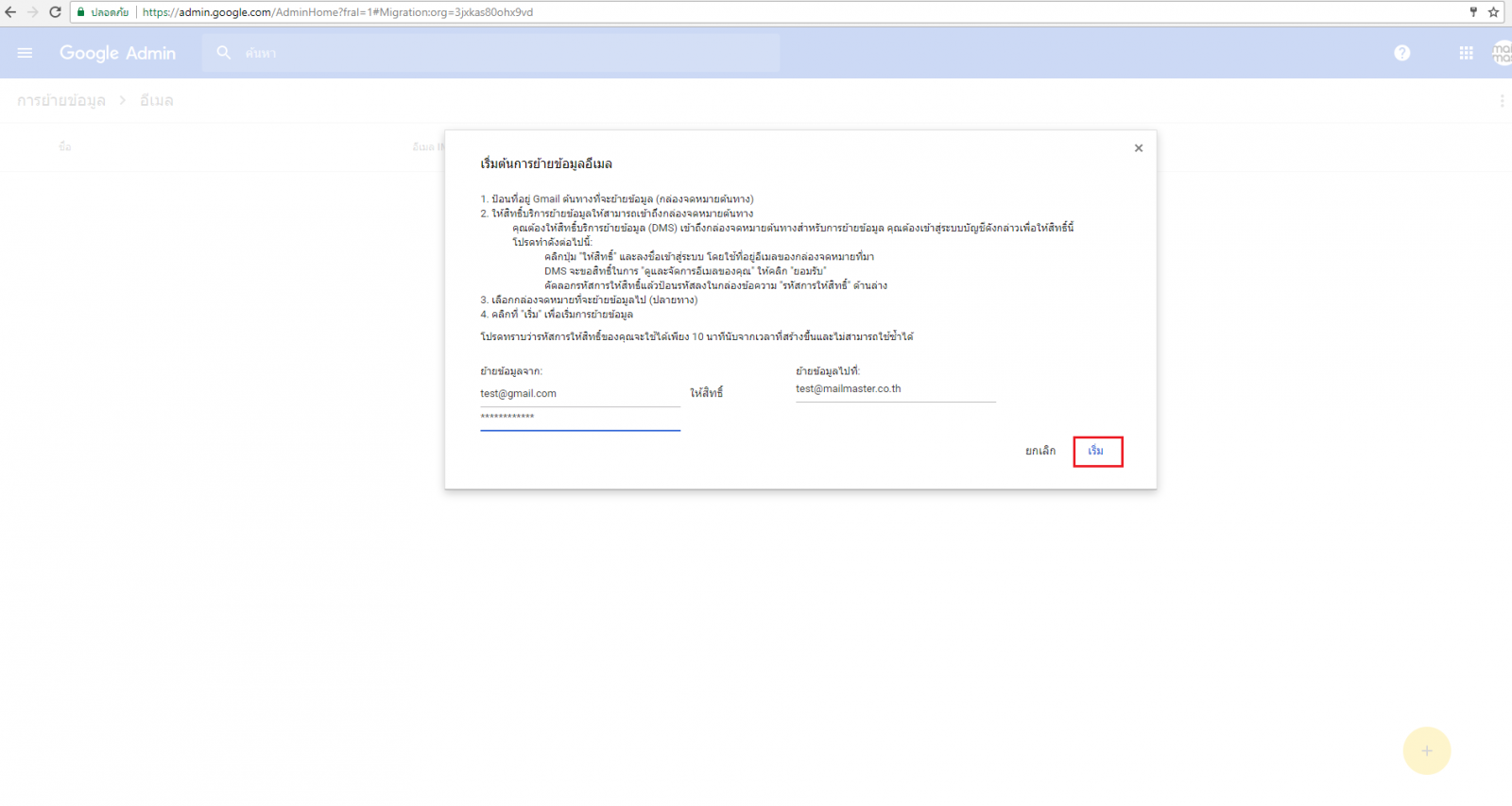Close the dialog with the X icon

[1139, 148]
